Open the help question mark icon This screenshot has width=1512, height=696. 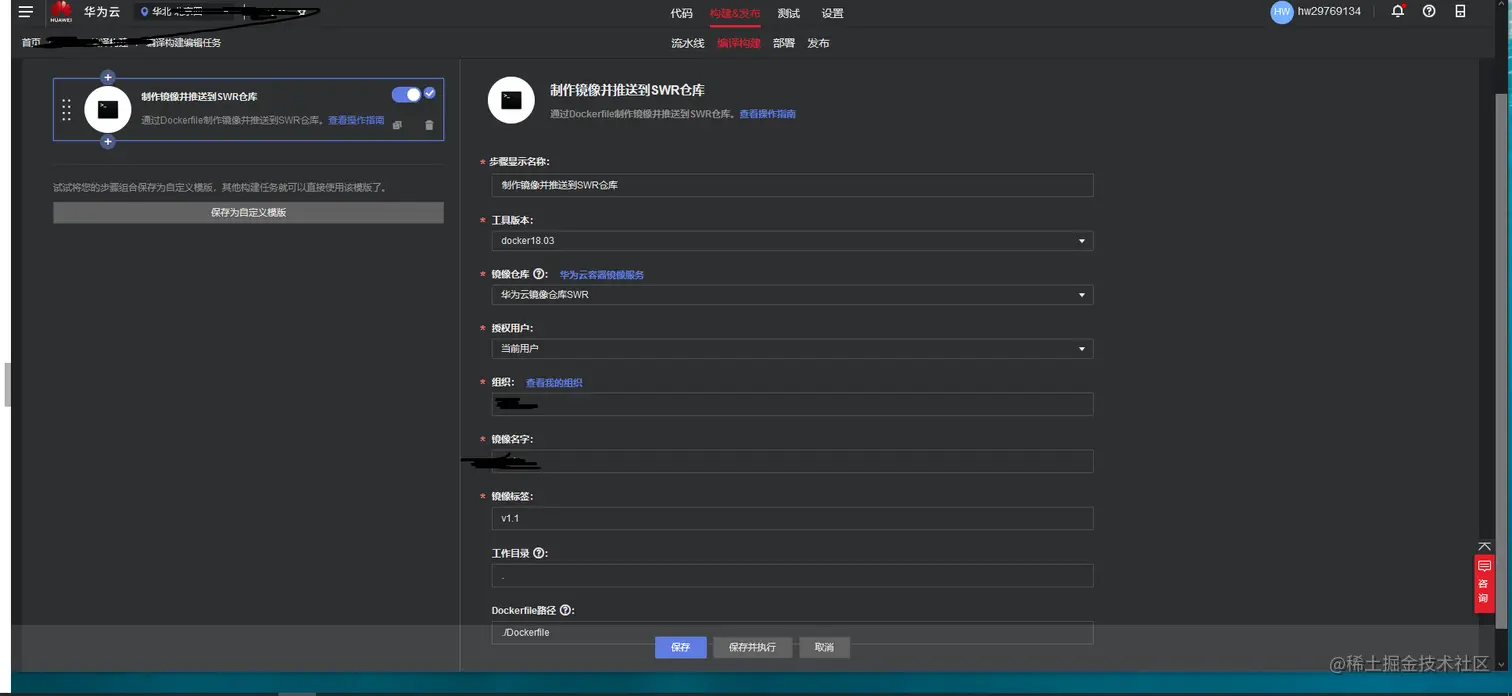(x=1429, y=12)
